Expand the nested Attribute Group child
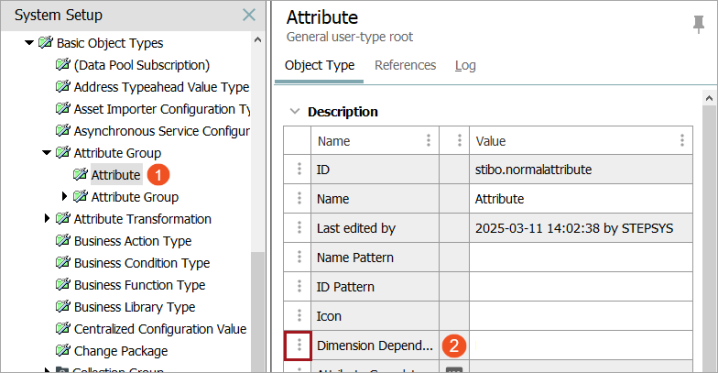The height and width of the screenshot is (373, 718). click(64, 196)
